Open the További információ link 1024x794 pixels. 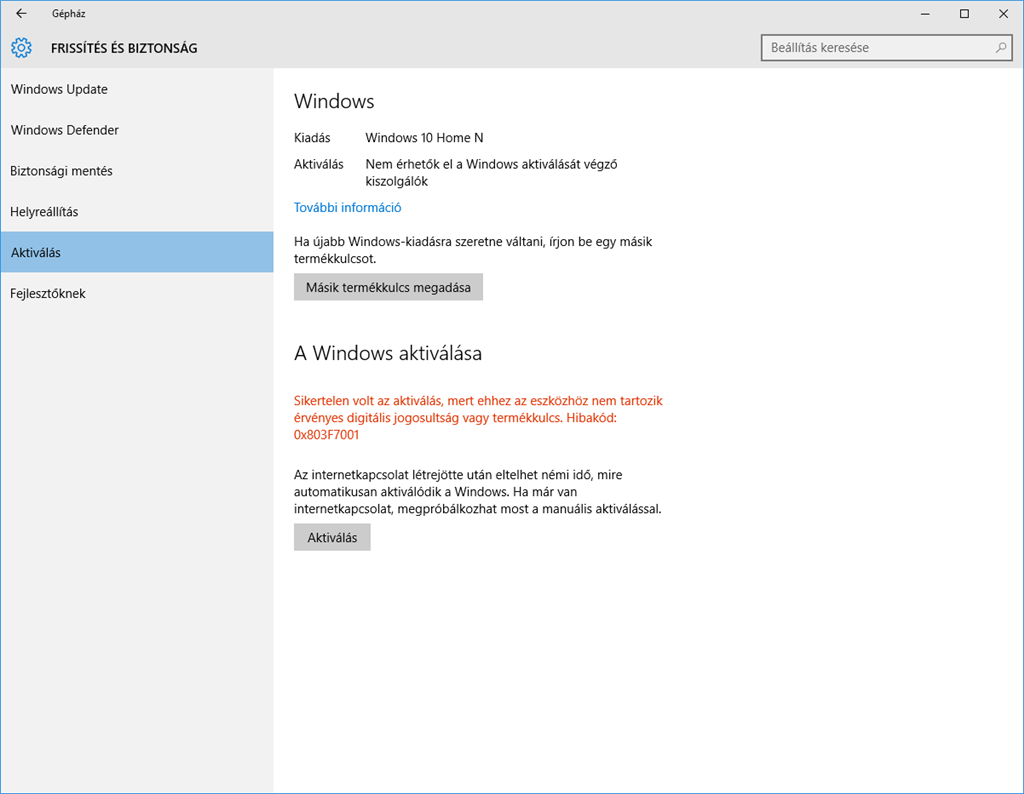tap(347, 208)
